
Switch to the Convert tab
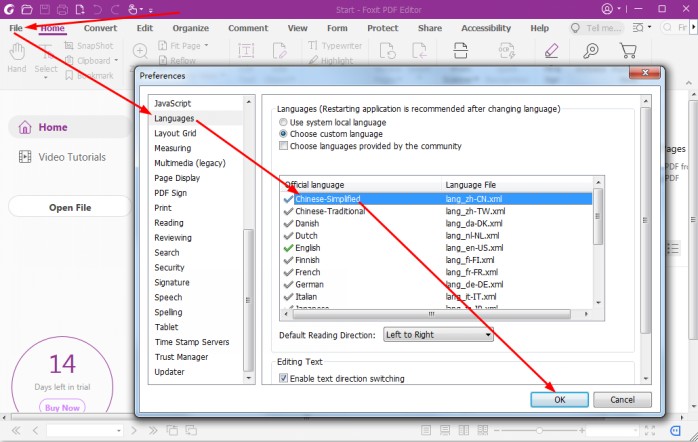click(100, 28)
